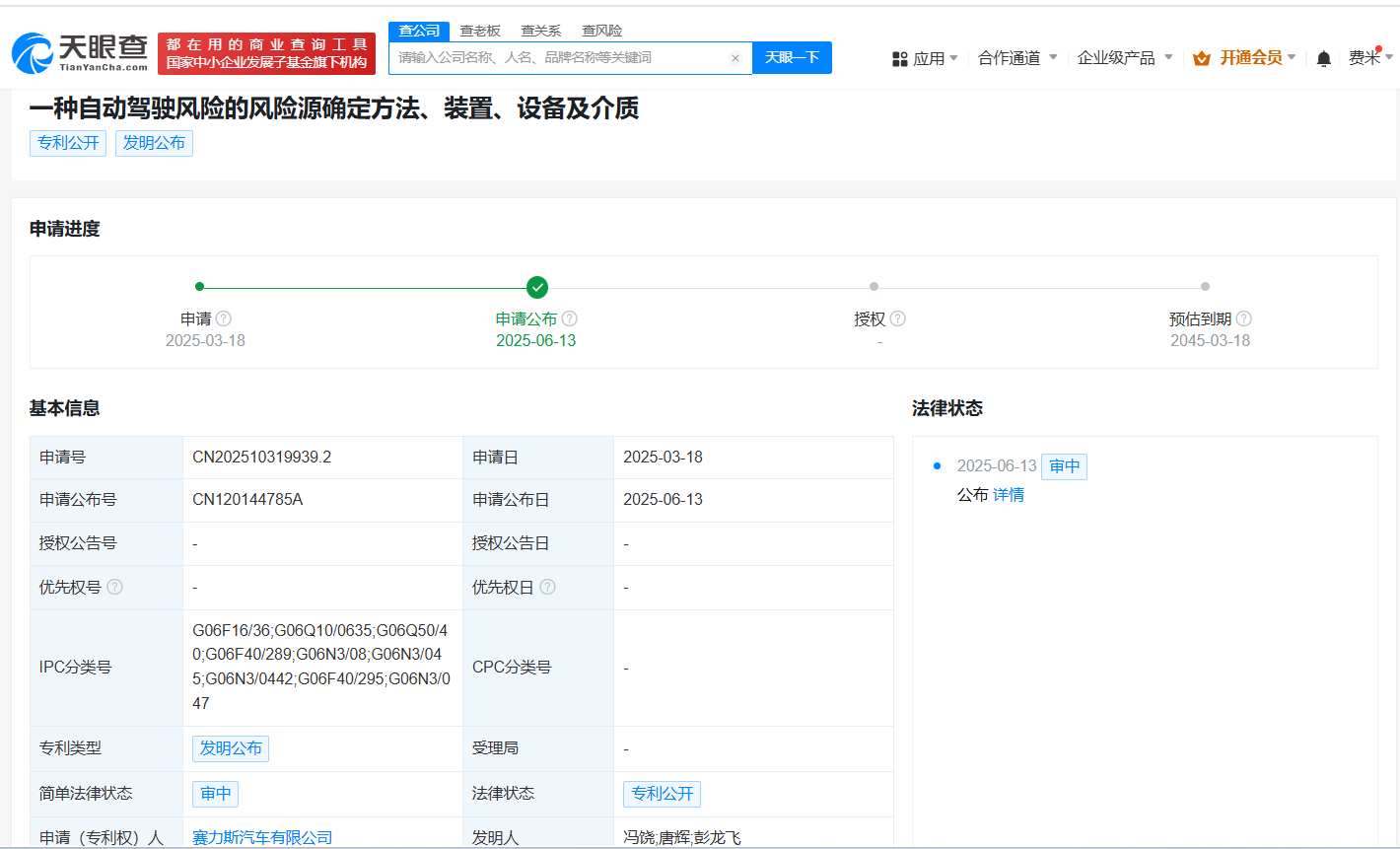Click the application date 2025-03-18 in the table
Viewport: 1400px width, 849px height.
[x=664, y=457]
